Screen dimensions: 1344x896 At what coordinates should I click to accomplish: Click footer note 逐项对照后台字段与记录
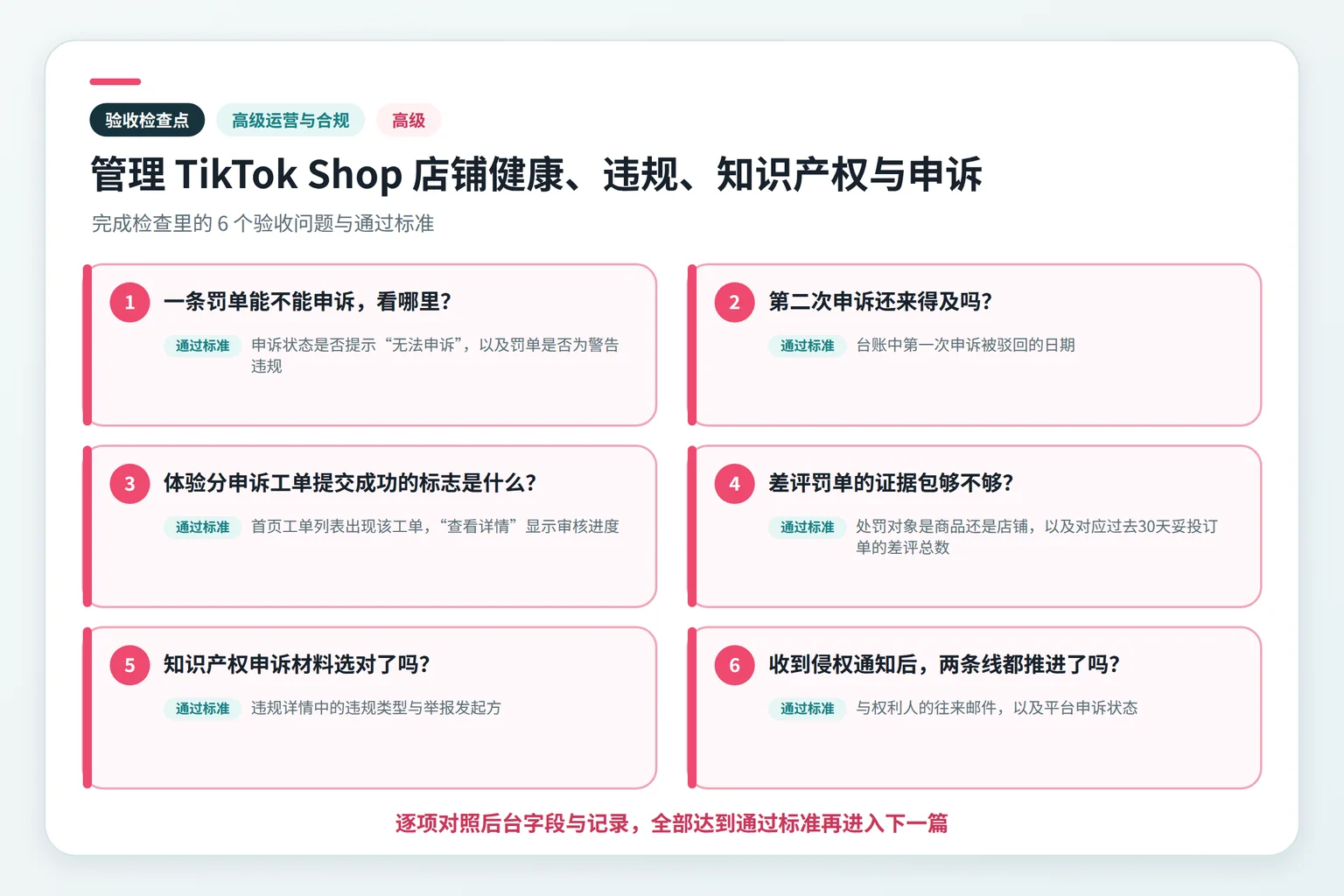point(512,823)
